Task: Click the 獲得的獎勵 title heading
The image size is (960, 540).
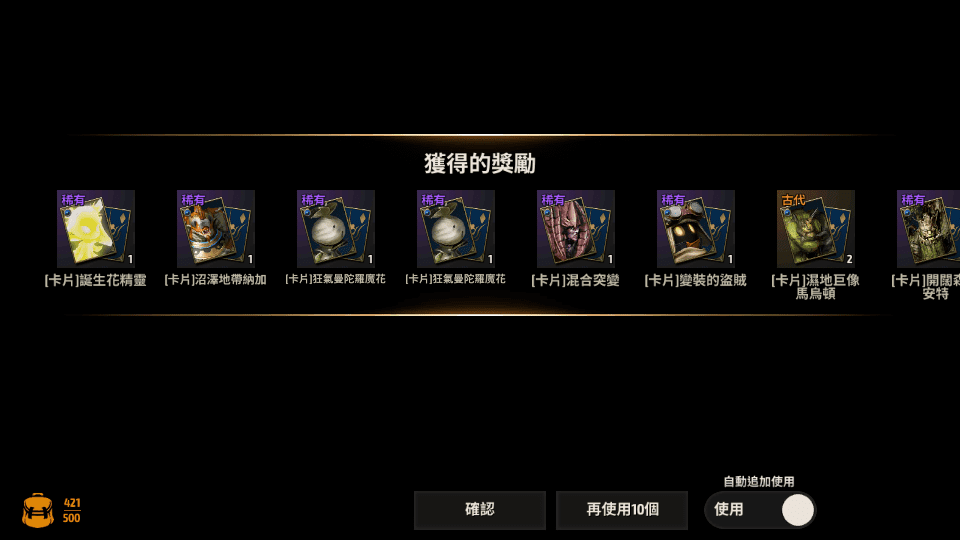Action: pyautogui.click(x=480, y=163)
